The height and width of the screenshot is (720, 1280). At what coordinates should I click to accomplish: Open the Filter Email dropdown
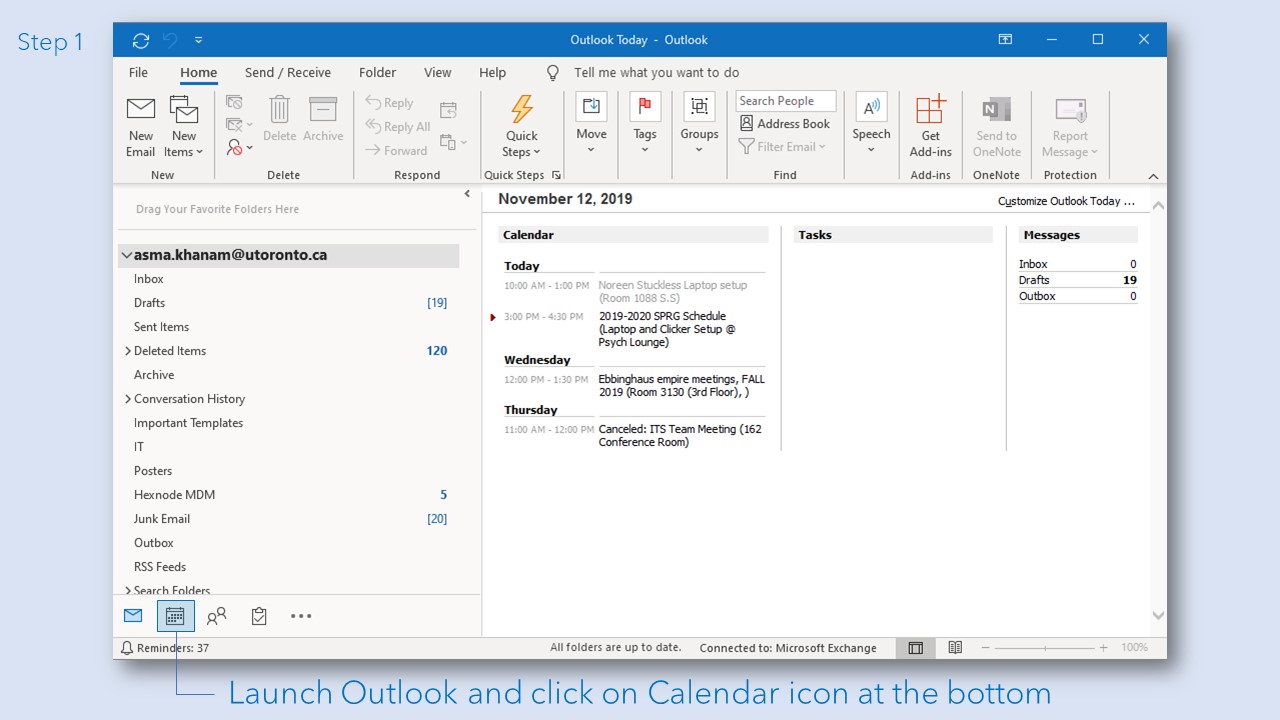tap(782, 147)
